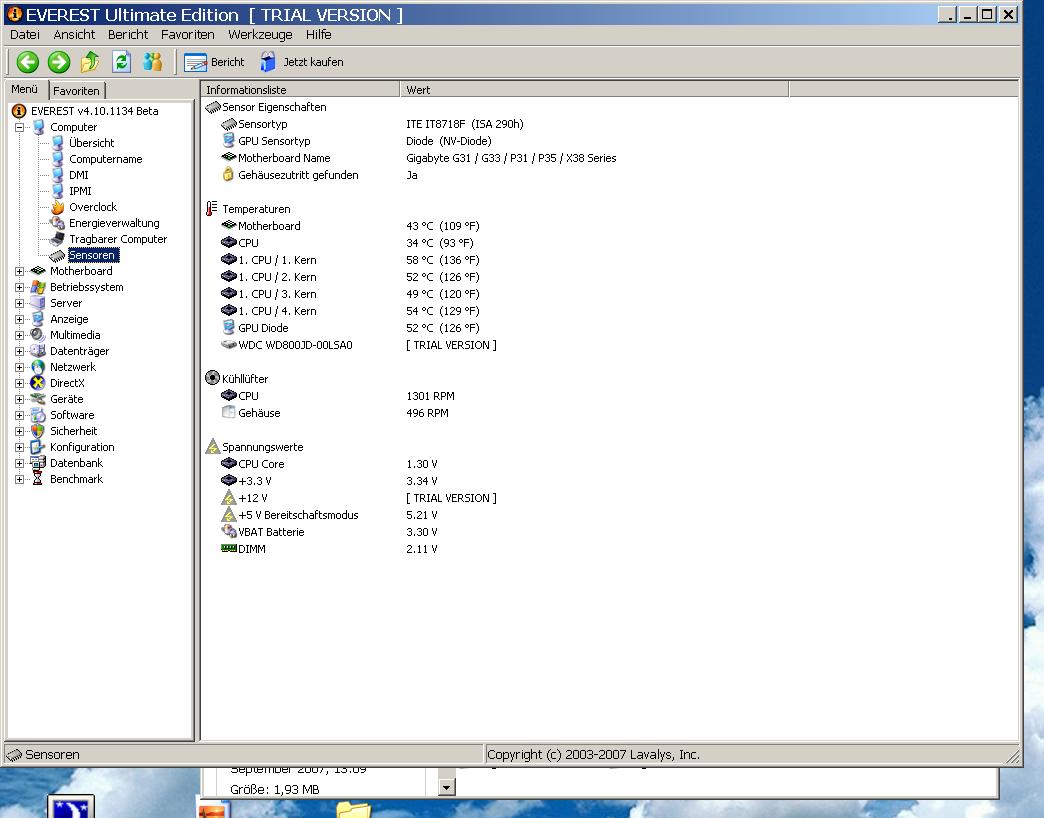Image resolution: width=1044 pixels, height=818 pixels.
Task: Click the Overclock flame icon
Action: pos(58,207)
